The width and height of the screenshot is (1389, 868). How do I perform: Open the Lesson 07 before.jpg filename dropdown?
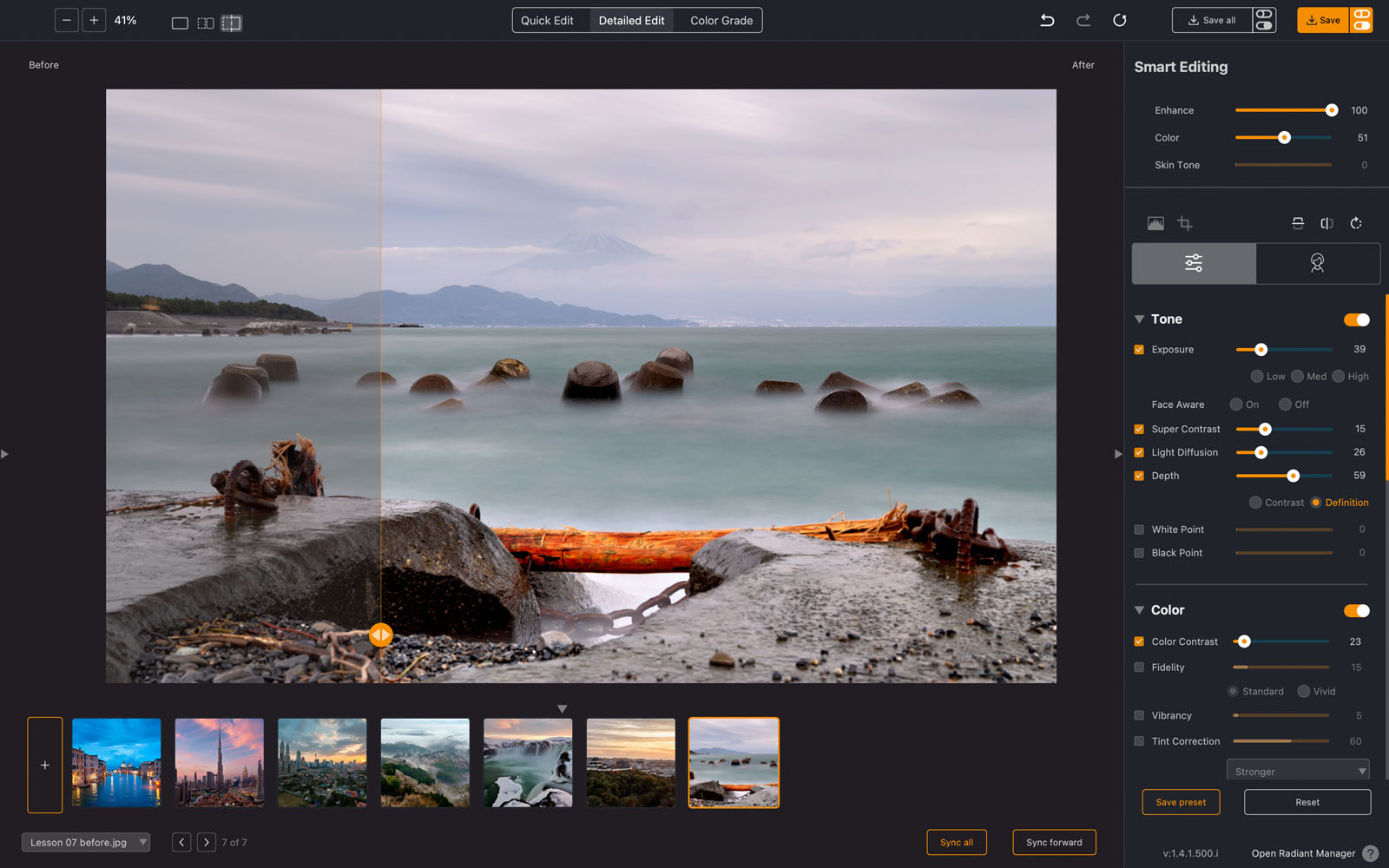(x=85, y=842)
